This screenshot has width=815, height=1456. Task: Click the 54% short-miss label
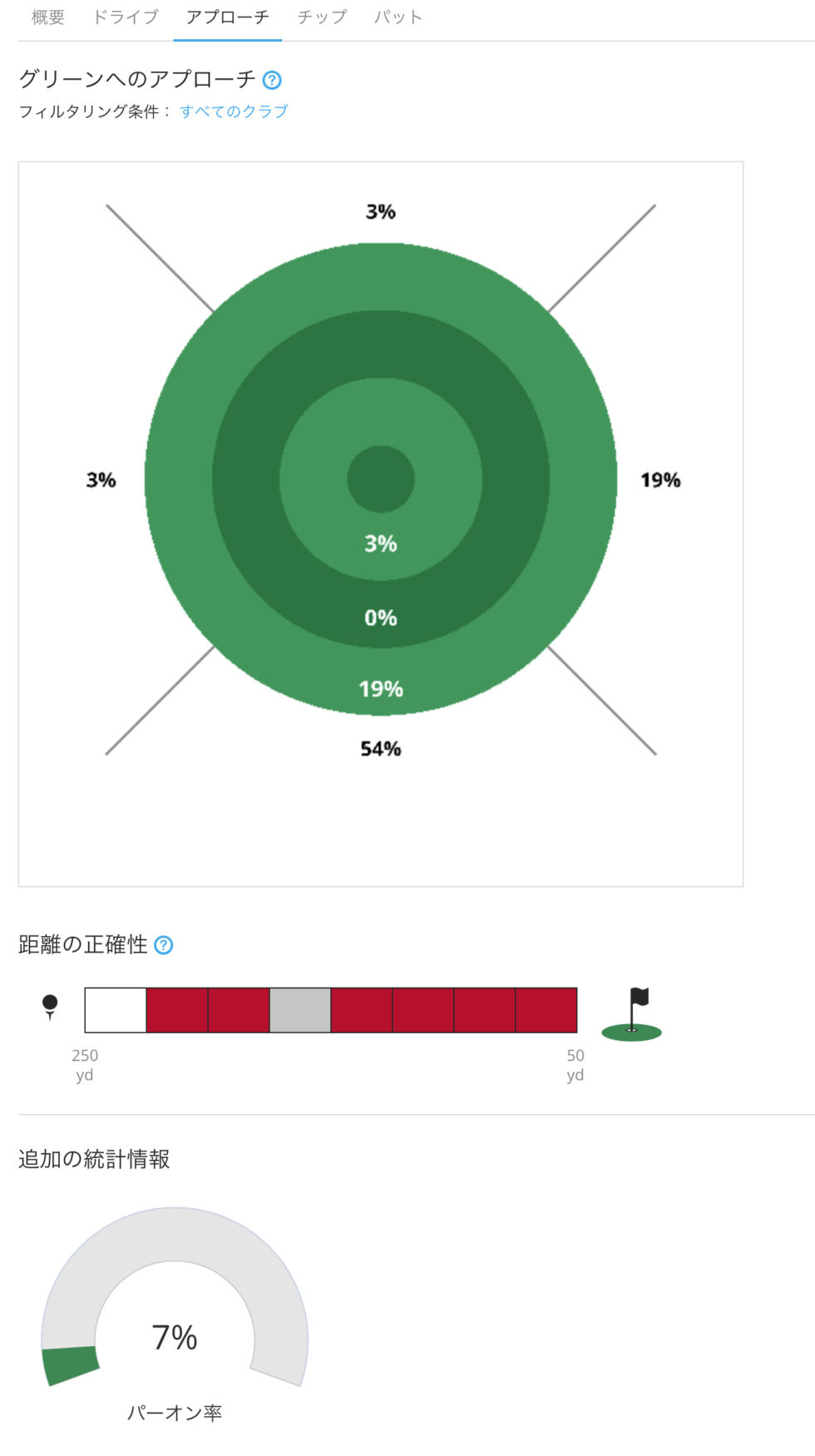click(381, 749)
